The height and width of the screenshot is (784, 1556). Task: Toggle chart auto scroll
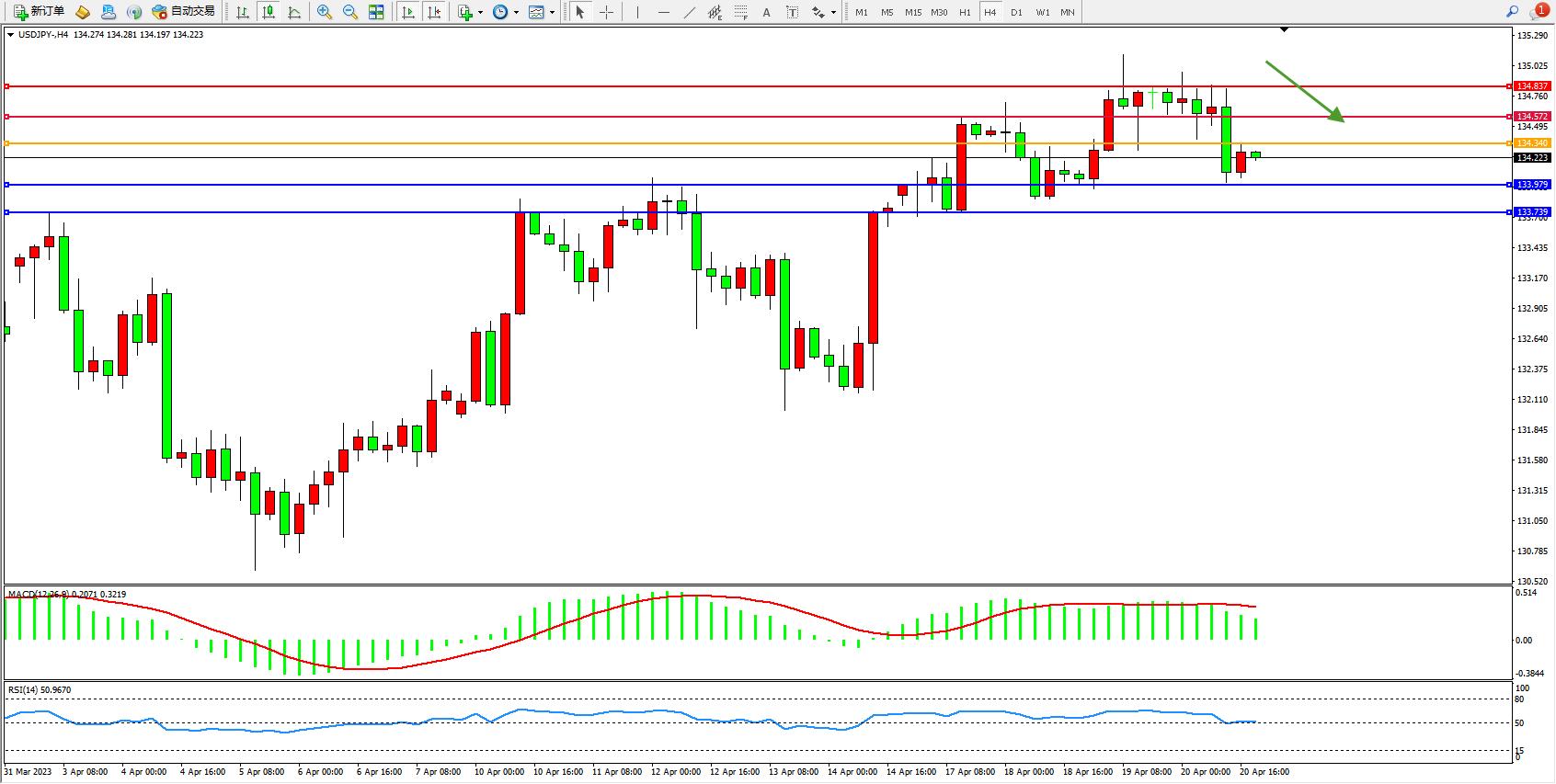pos(408,12)
